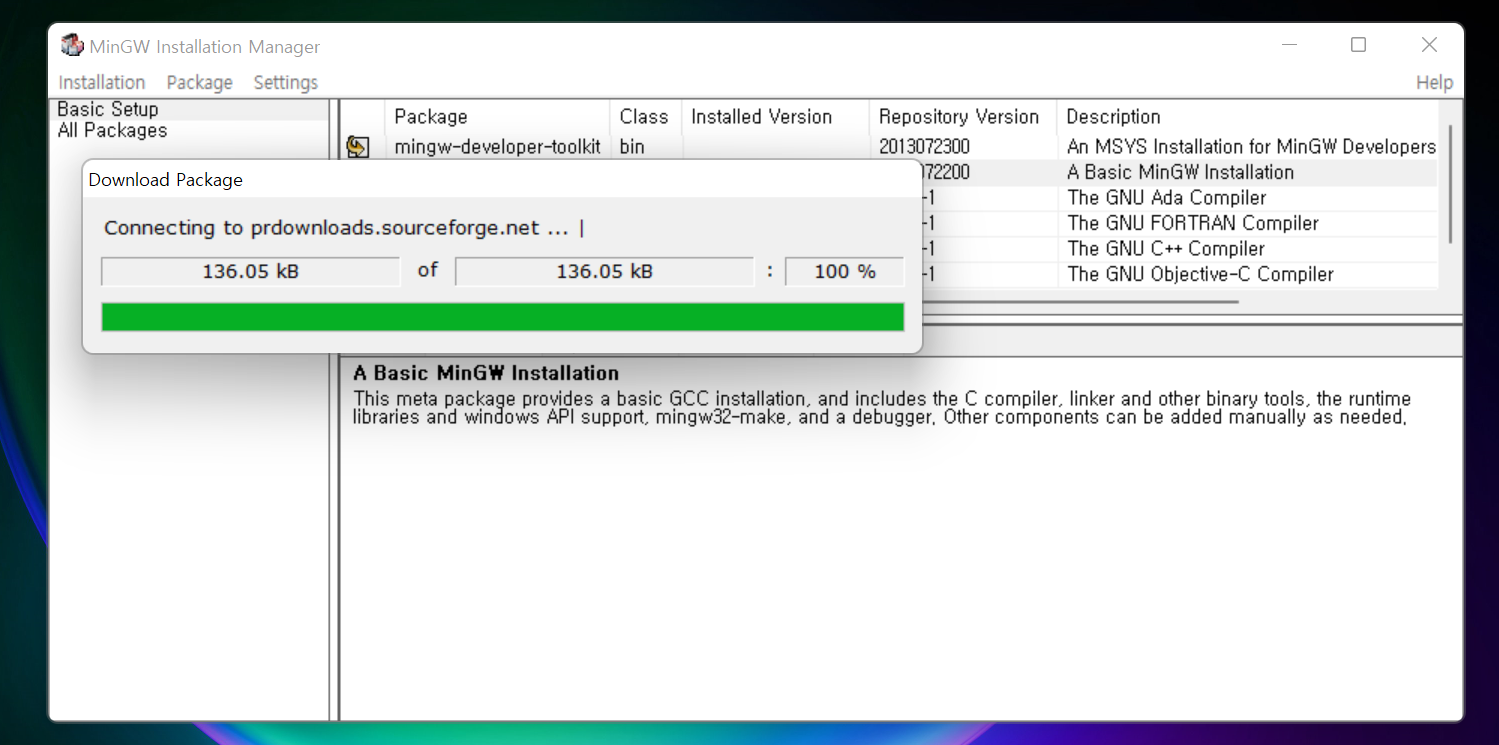Screen dimensions: 1499x745
Task: Click 'A Basic MinGW Installation' row description
Action: point(1180,172)
